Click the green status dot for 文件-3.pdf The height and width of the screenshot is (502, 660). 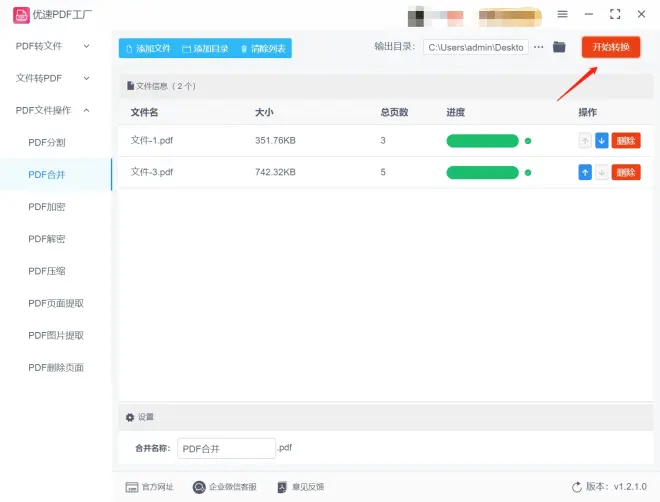528,173
